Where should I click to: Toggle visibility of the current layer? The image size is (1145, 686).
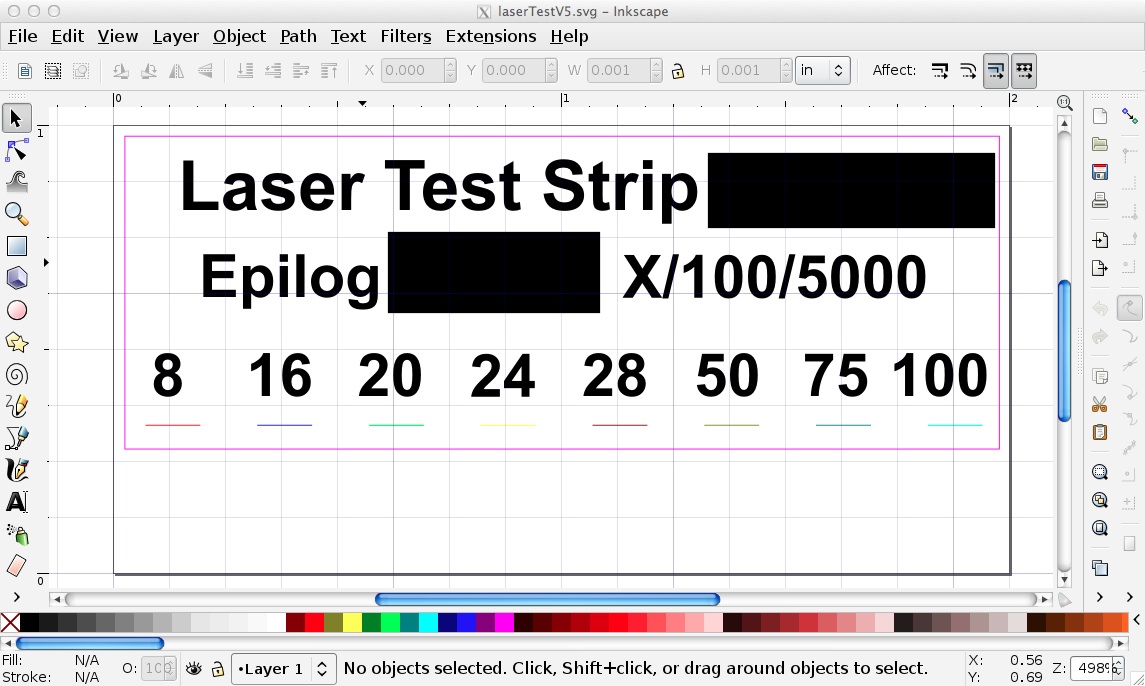tap(194, 667)
